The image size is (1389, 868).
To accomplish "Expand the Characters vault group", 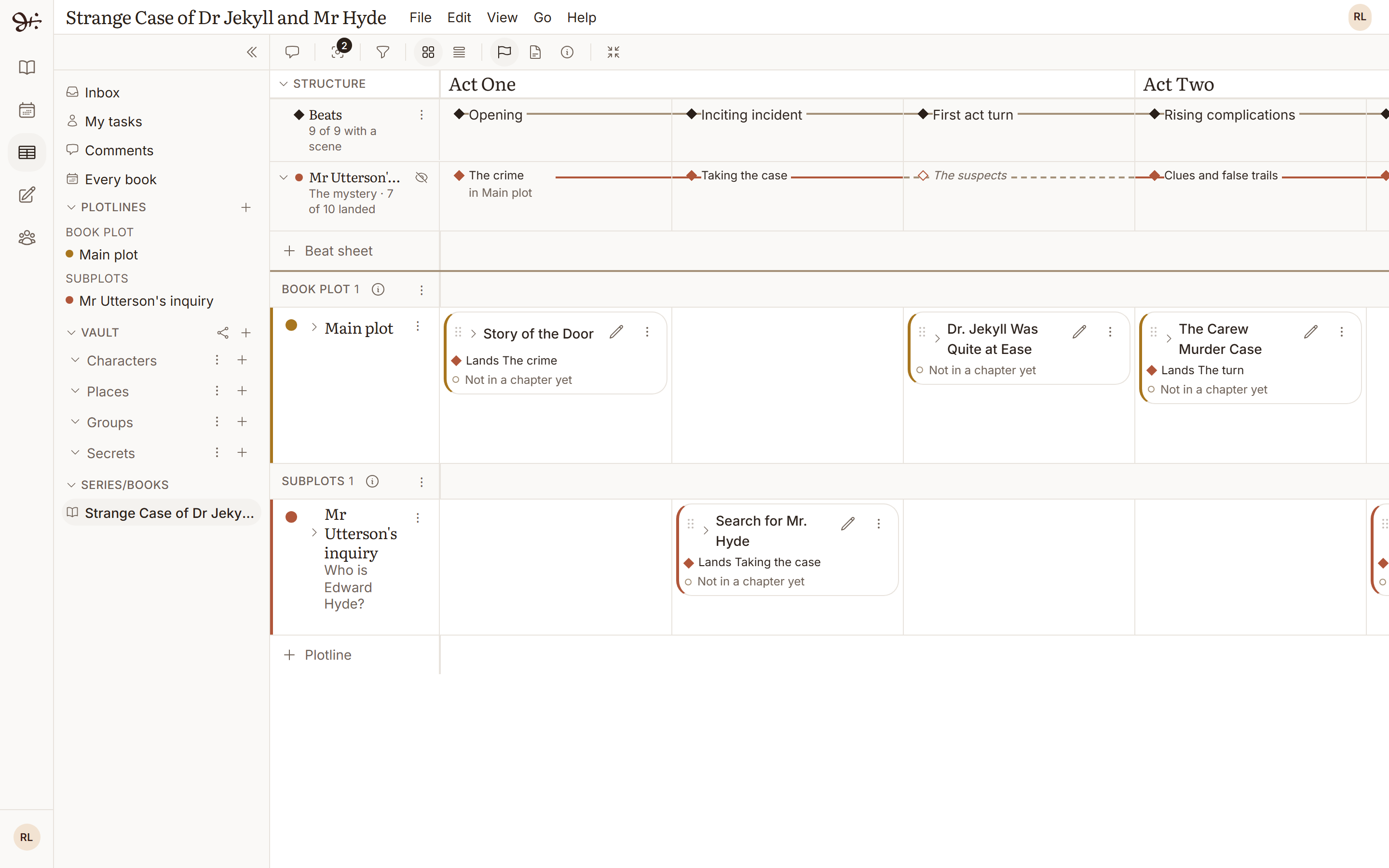I will point(75,360).
